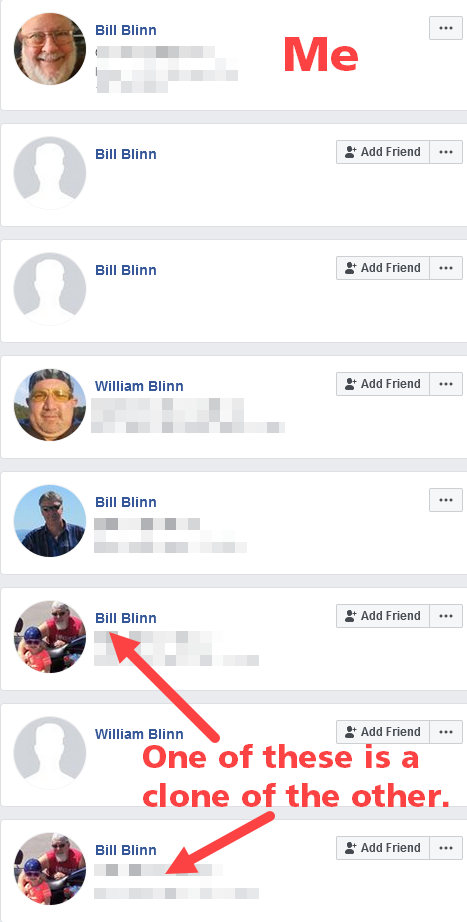Viewport: 467px width, 922px height.
Task: Open smiling white-bearded man's profile photo
Action: pyautogui.click(x=50, y=49)
